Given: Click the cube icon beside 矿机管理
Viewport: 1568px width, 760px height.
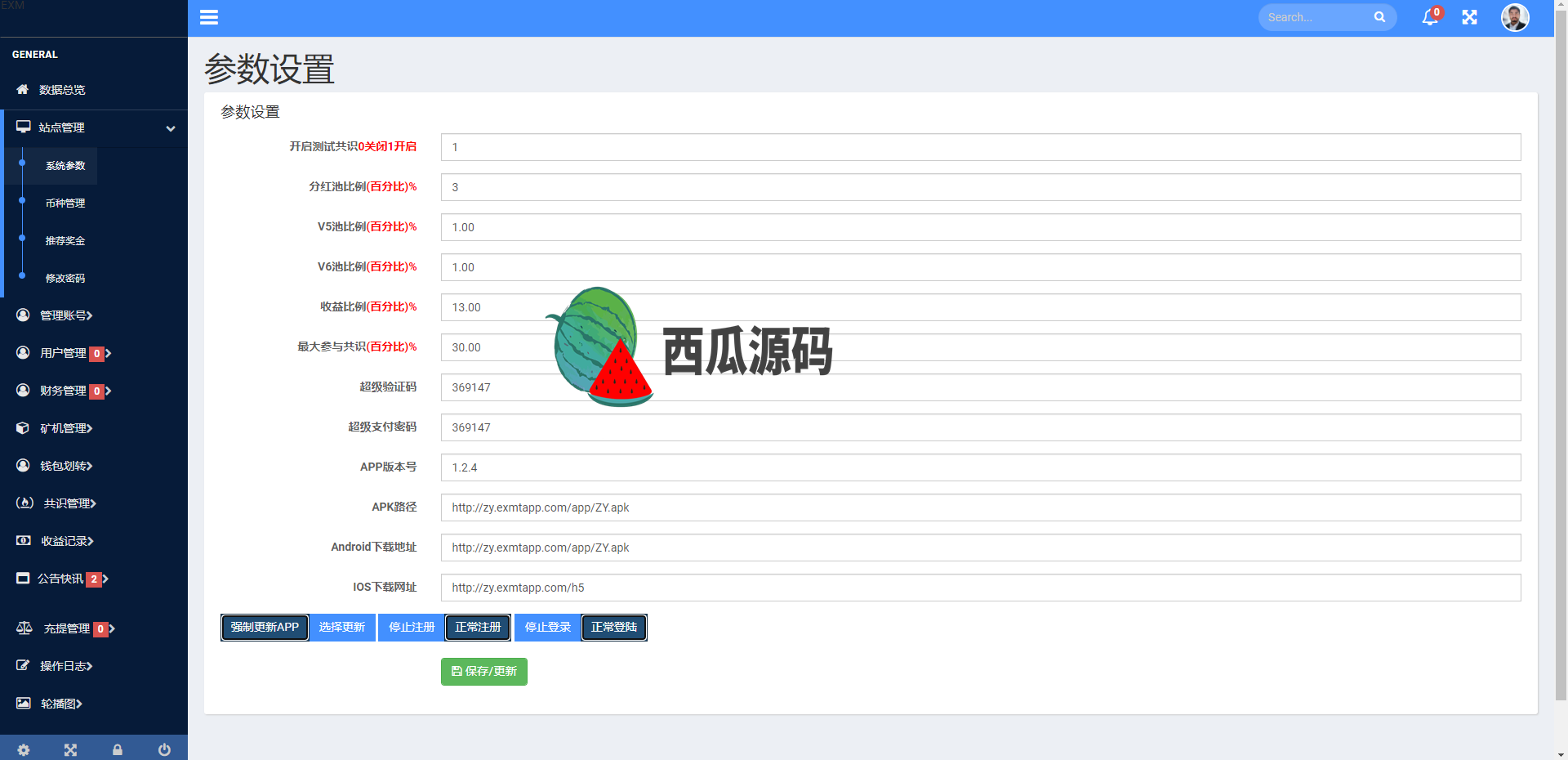Looking at the screenshot, I should [23, 427].
